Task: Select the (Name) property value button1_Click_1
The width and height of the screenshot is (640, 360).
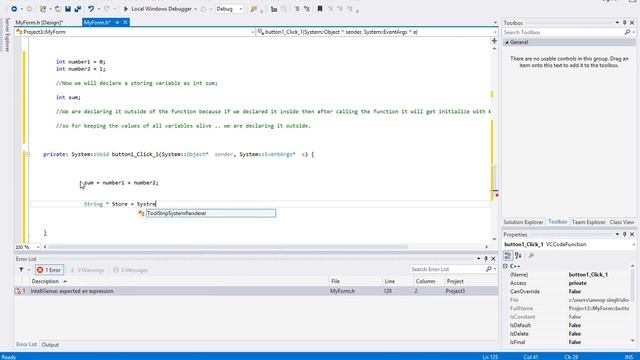Action: click(588, 275)
